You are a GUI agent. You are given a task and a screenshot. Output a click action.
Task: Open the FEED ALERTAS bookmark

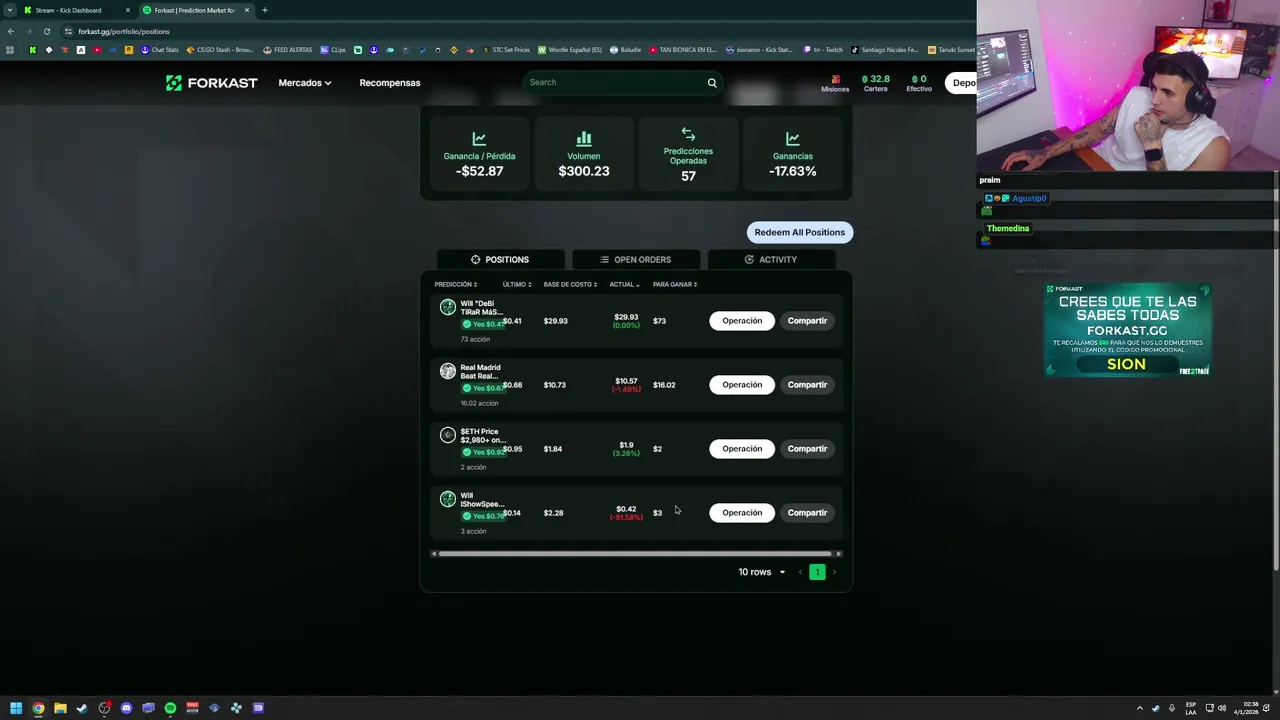(x=287, y=50)
